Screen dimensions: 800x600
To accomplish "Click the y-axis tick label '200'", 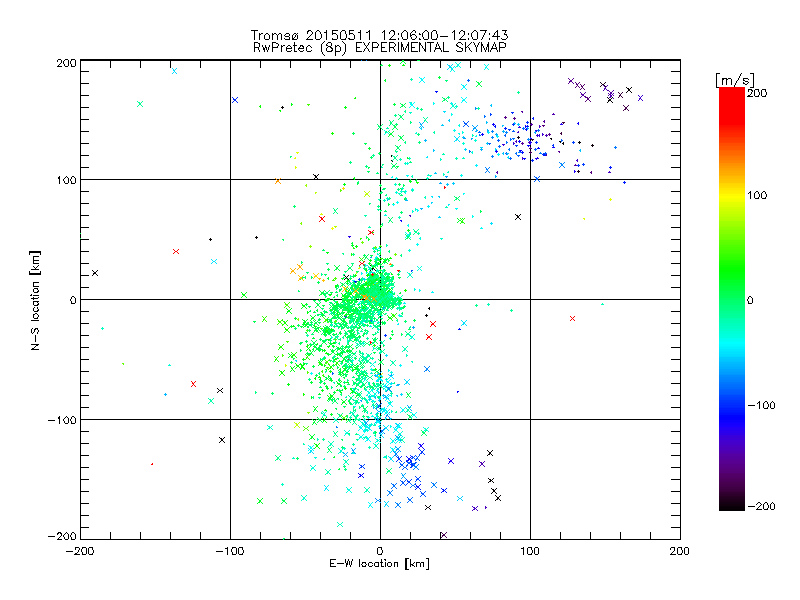I will click(x=66, y=63).
